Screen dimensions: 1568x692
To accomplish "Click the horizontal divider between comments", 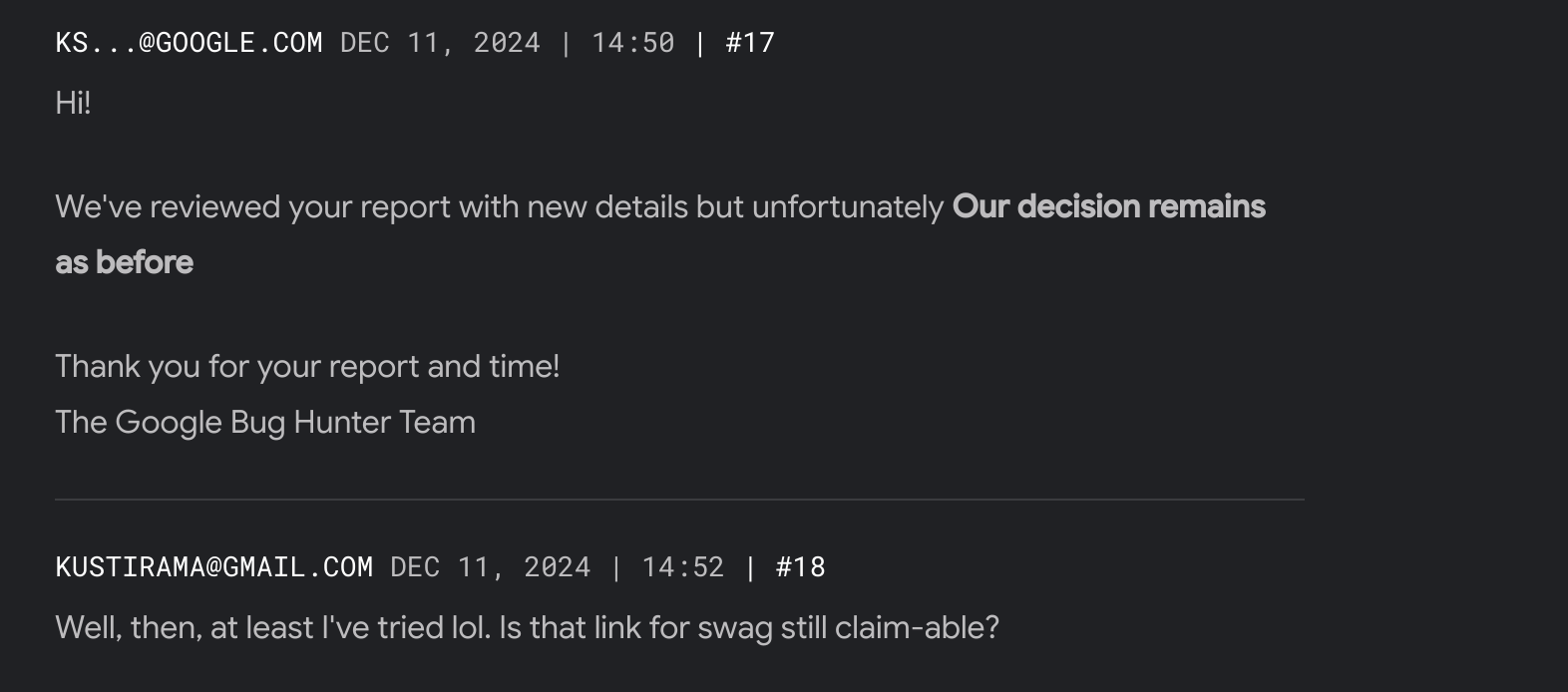I will click(x=679, y=500).
